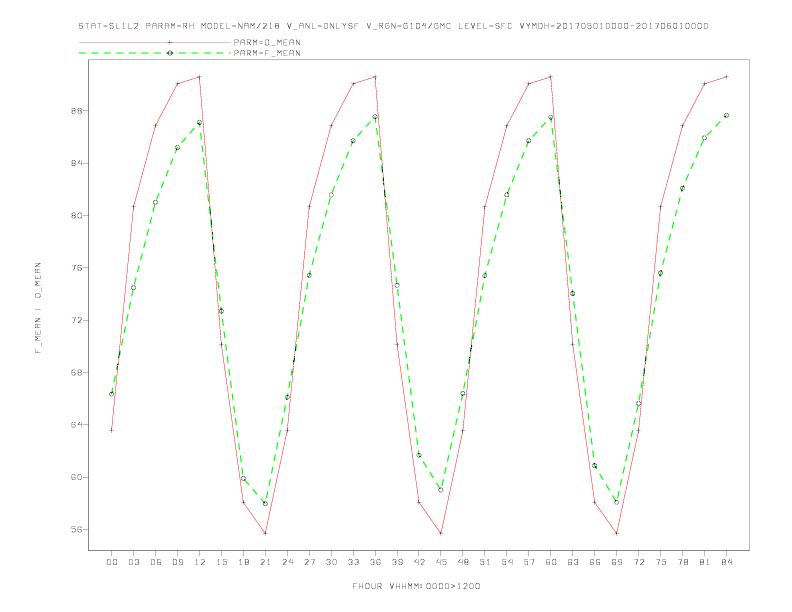
Task: Select the red O_MEAN peak point at hour 84
Action: (727, 77)
